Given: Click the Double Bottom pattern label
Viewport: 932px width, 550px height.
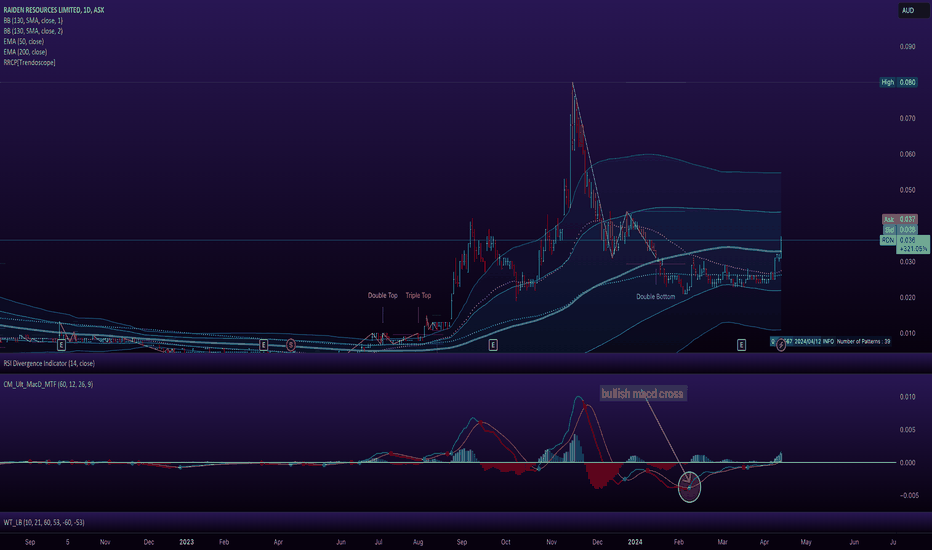Looking at the screenshot, I should 656,297.
